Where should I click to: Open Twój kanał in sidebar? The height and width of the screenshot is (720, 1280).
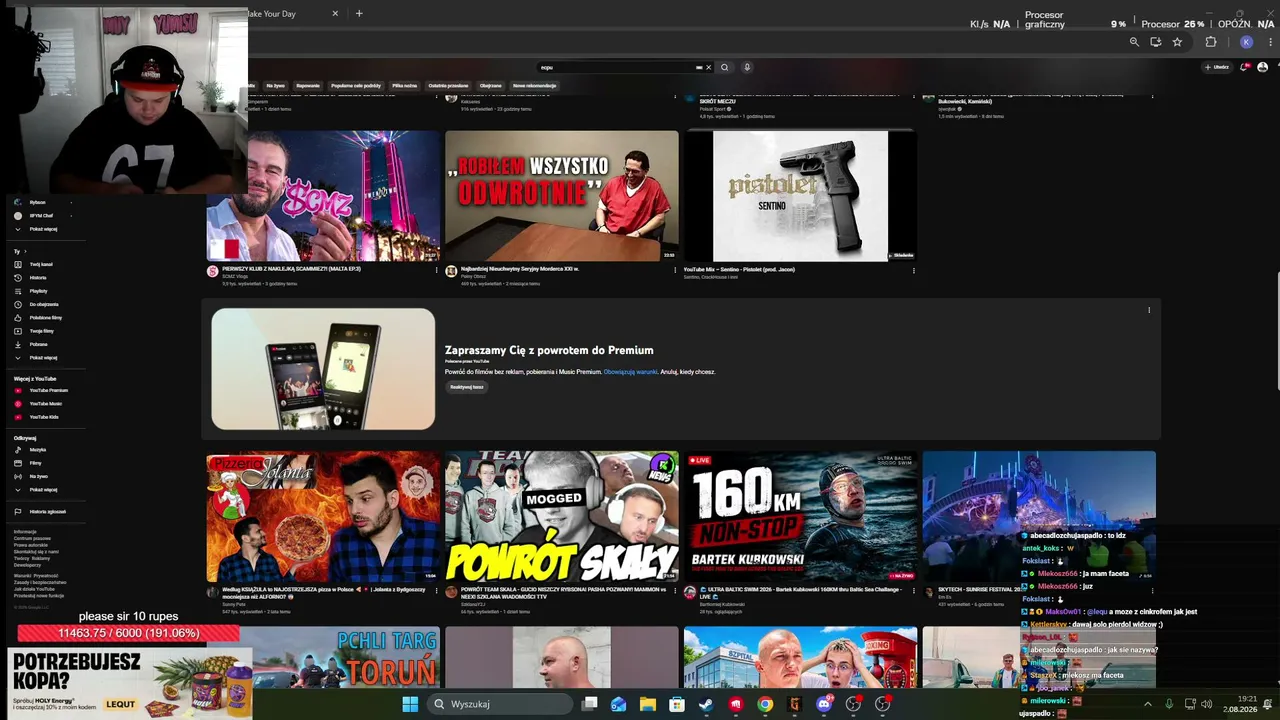[40, 264]
